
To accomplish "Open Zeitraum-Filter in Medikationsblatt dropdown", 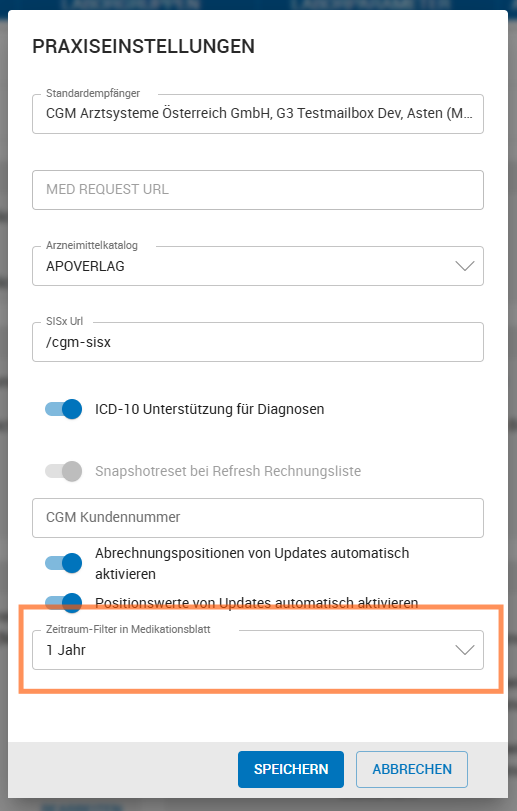I will (258, 650).
